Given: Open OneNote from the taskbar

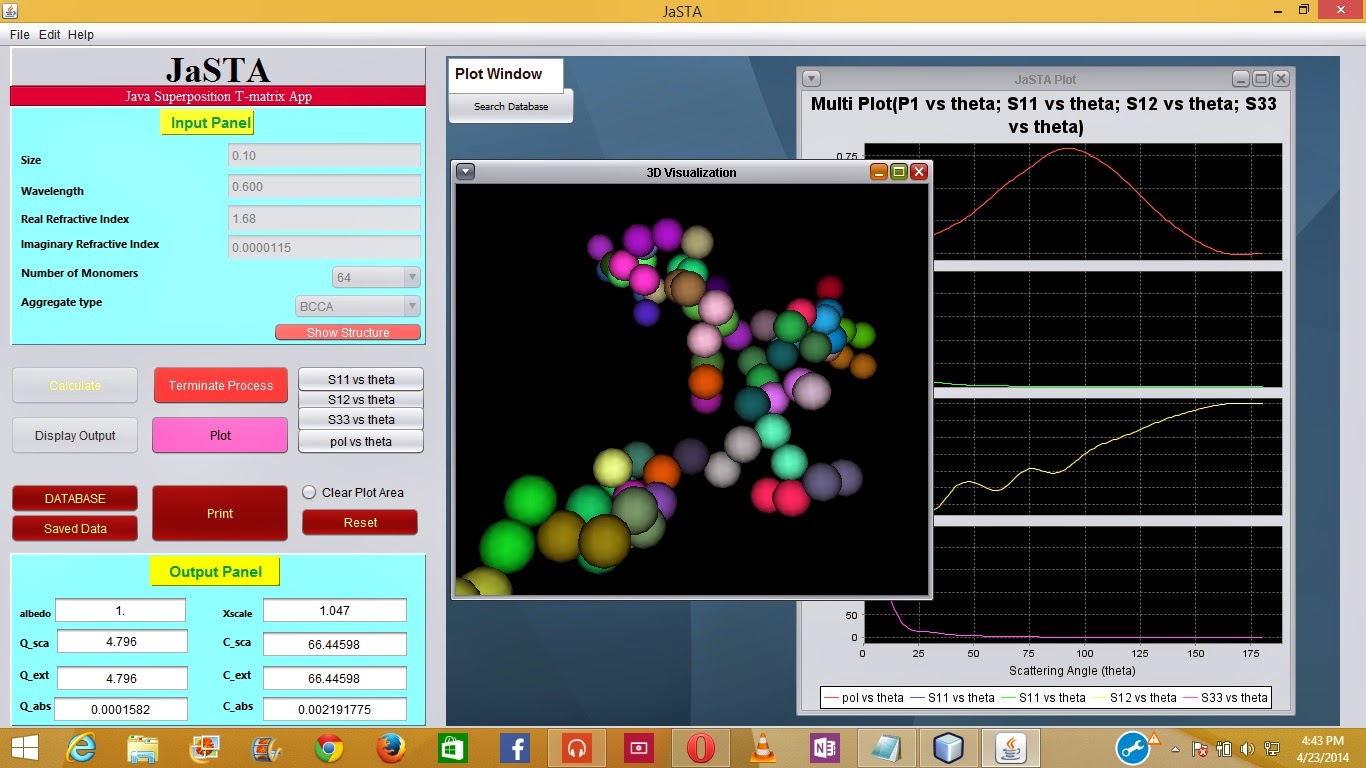Looking at the screenshot, I should [x=822, y=748].
